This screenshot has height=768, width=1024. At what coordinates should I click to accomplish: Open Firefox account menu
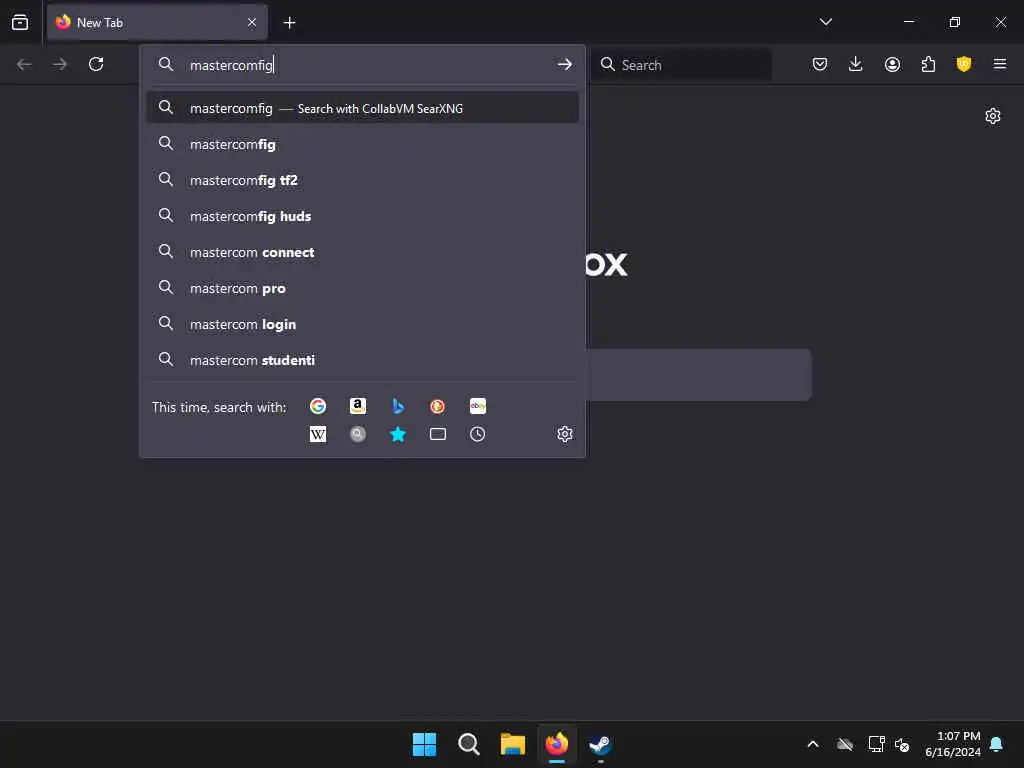pyautogui.click(x=892, y=64)
